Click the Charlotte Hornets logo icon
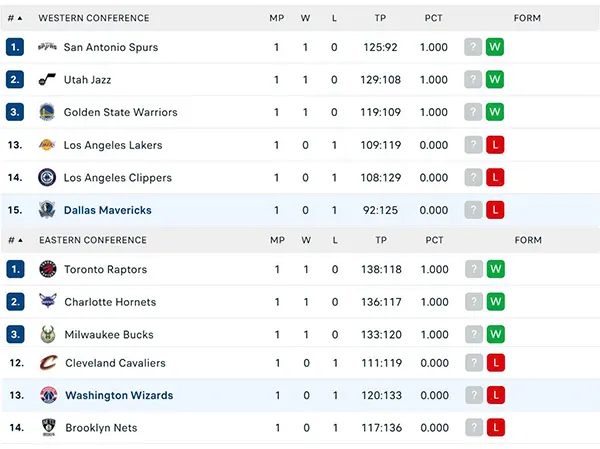 coord(47,302)
